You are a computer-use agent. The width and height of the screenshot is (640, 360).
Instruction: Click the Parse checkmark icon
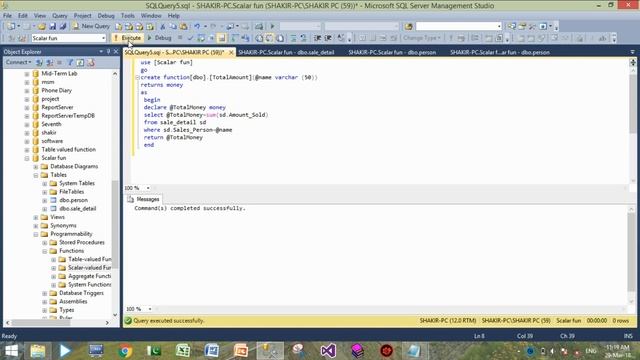pos(190,38)
